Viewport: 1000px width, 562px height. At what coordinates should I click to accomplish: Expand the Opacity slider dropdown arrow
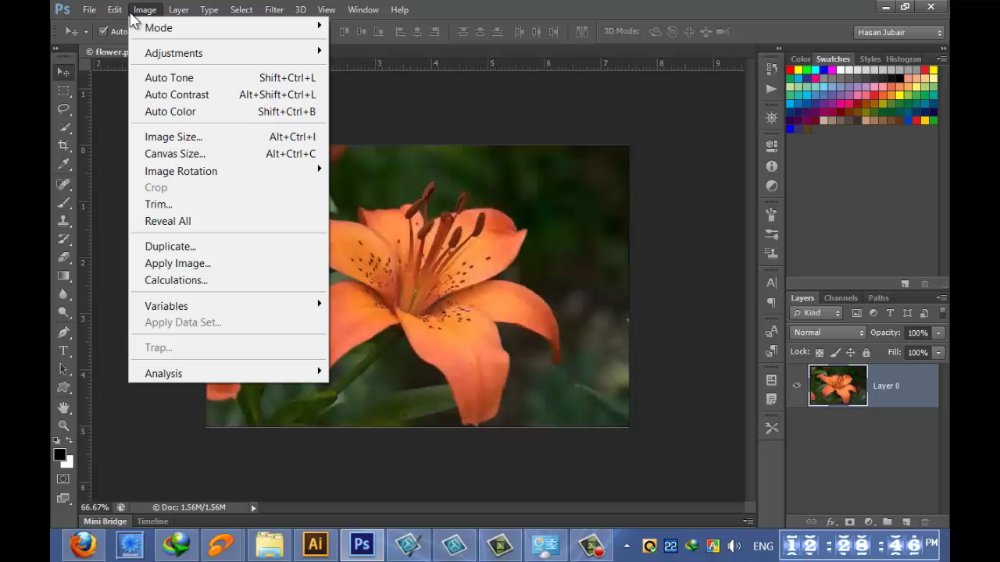(939, 332)
